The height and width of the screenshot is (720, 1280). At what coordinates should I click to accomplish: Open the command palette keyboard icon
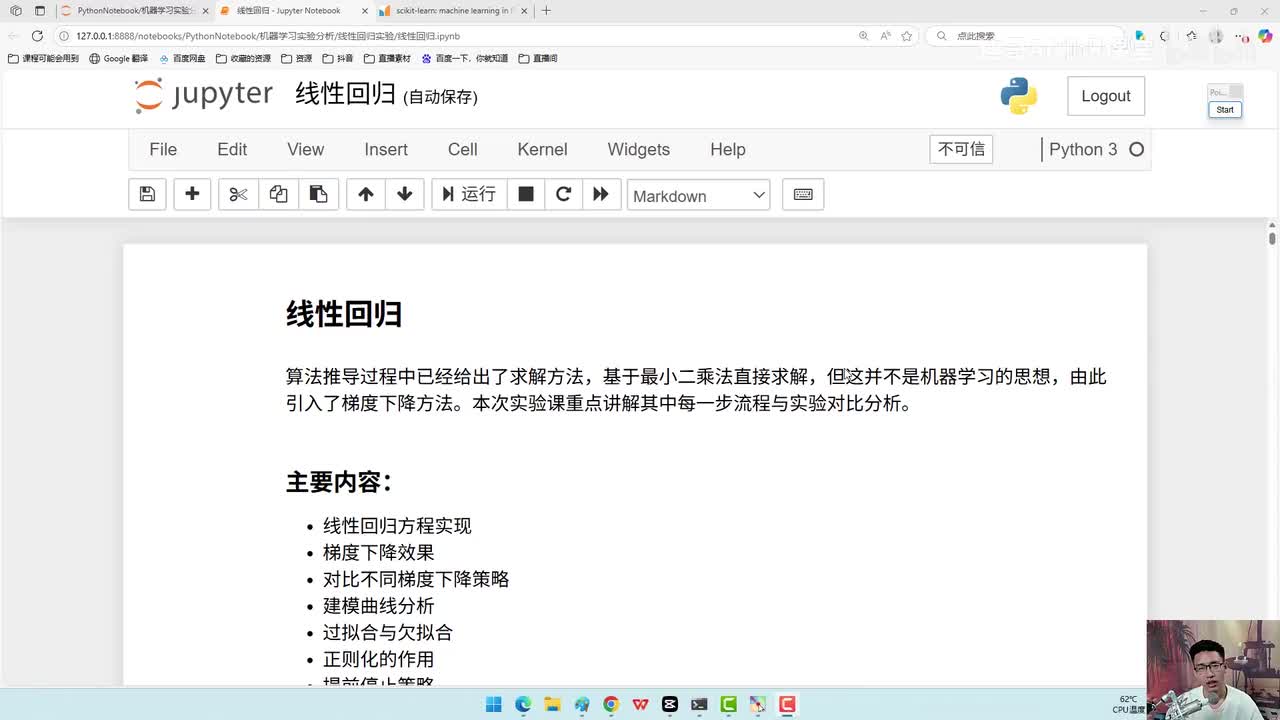[803, 194]
